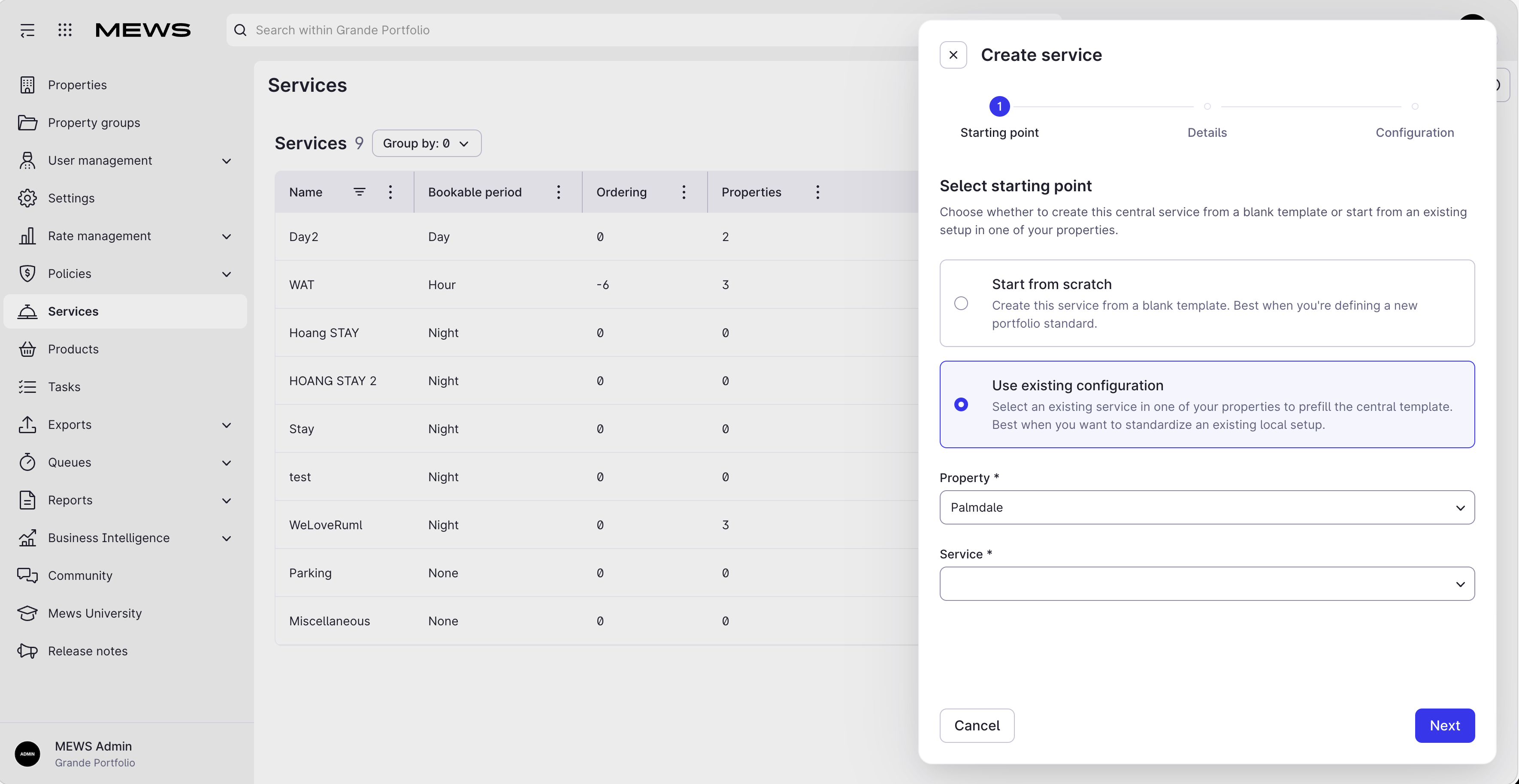Click the Next button

(x=1445, y=725)
